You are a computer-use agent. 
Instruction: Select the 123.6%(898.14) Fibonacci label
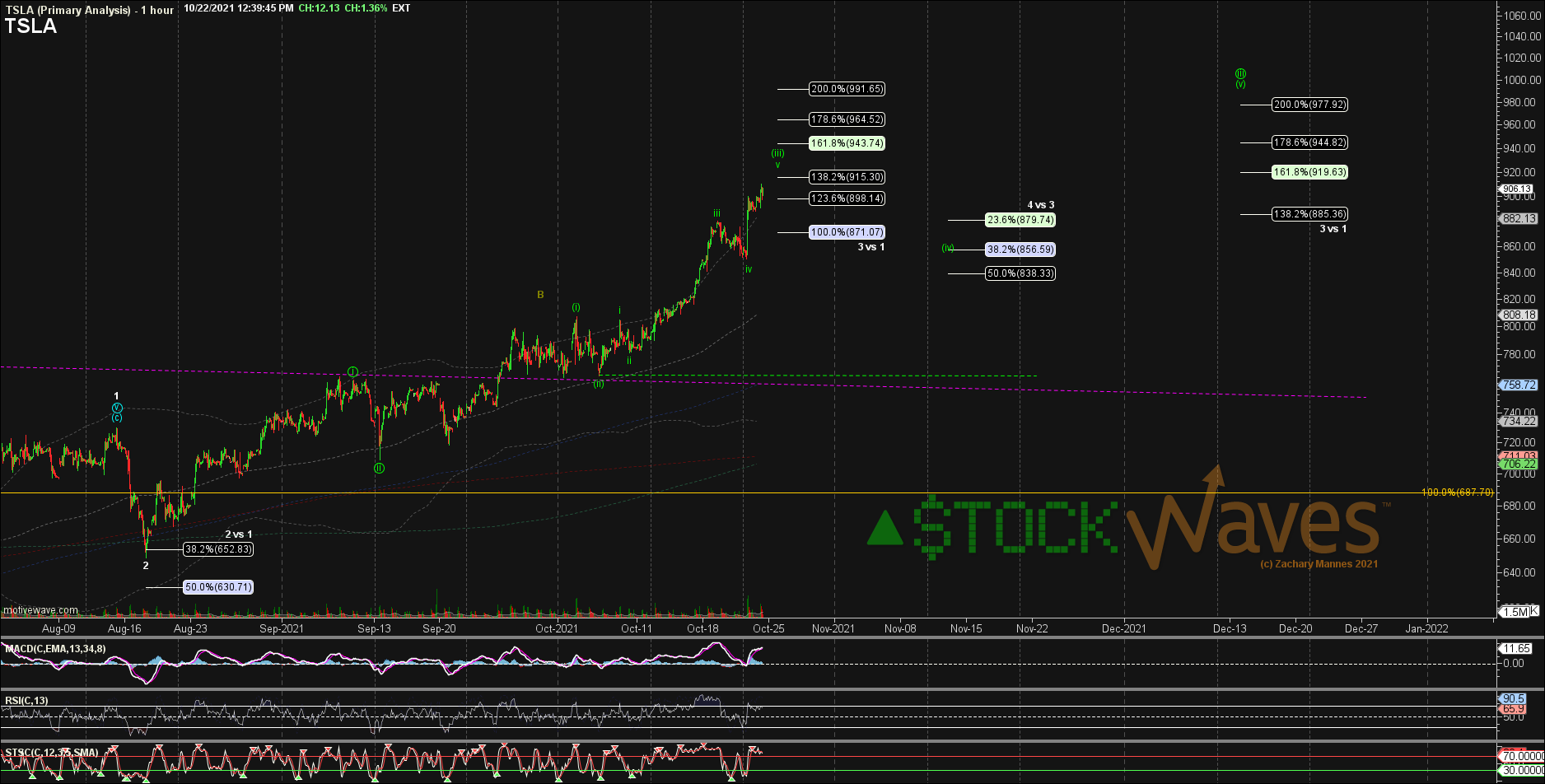point(847,198)
